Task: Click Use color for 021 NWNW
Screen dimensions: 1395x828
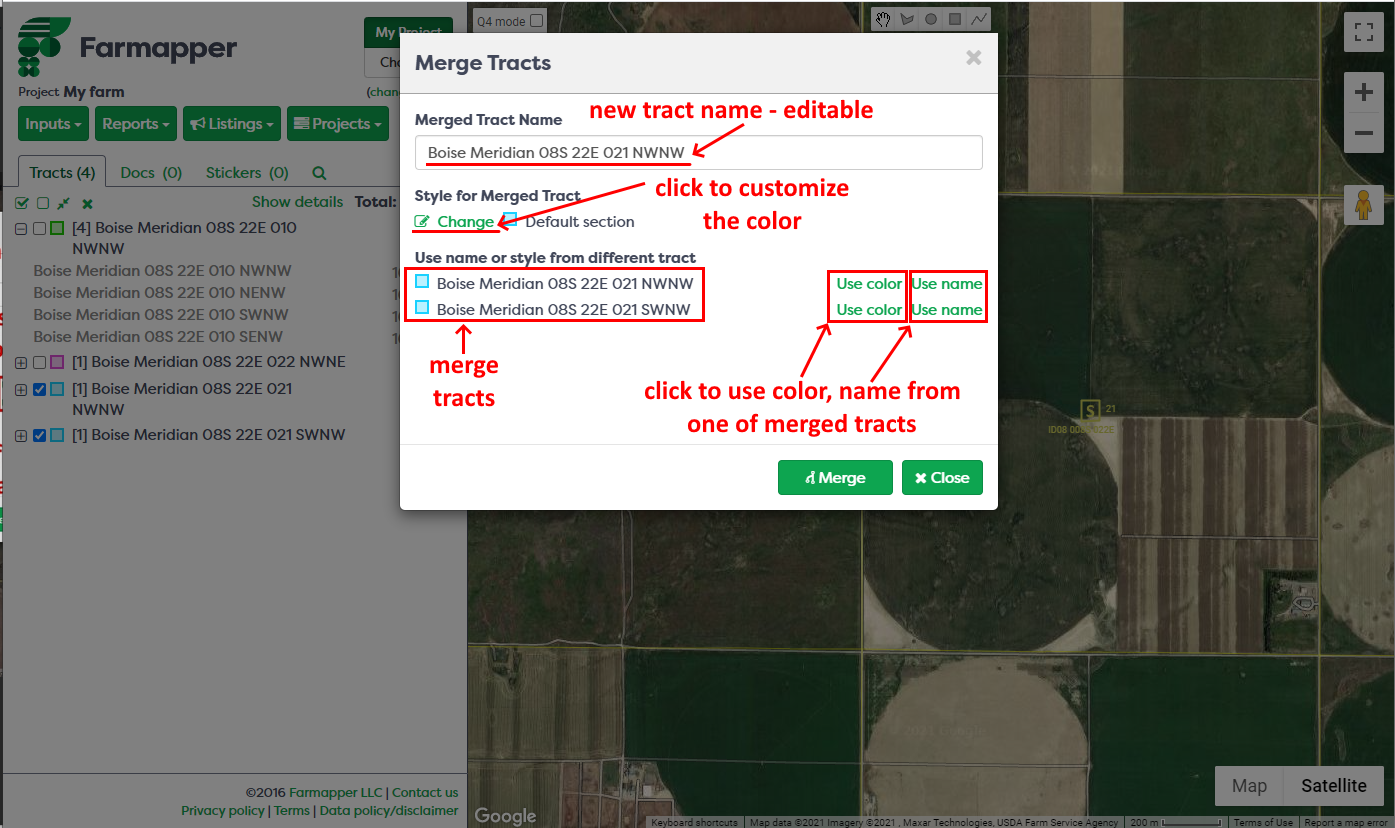Action: pyautogui.click(x=869, y=284)
